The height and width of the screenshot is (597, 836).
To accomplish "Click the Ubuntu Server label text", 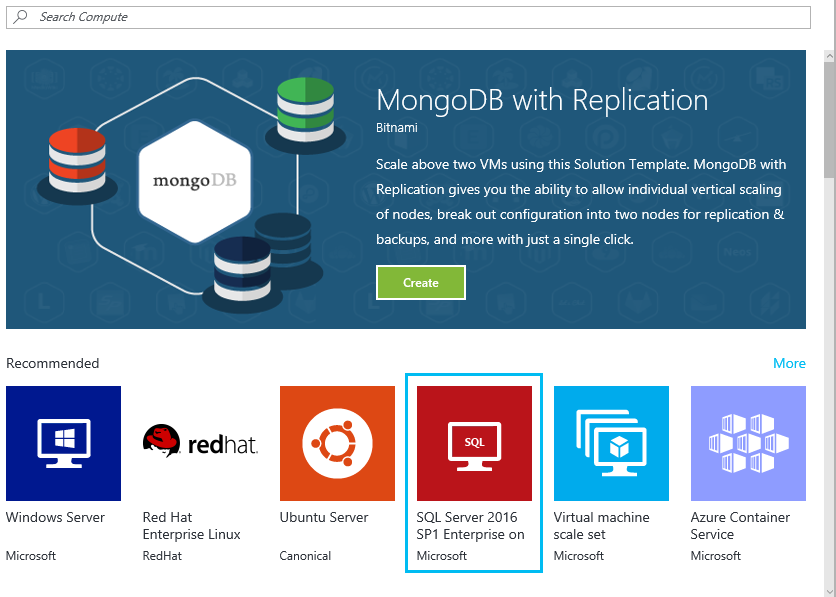I will pyautogui.click(x=324, y=517).
